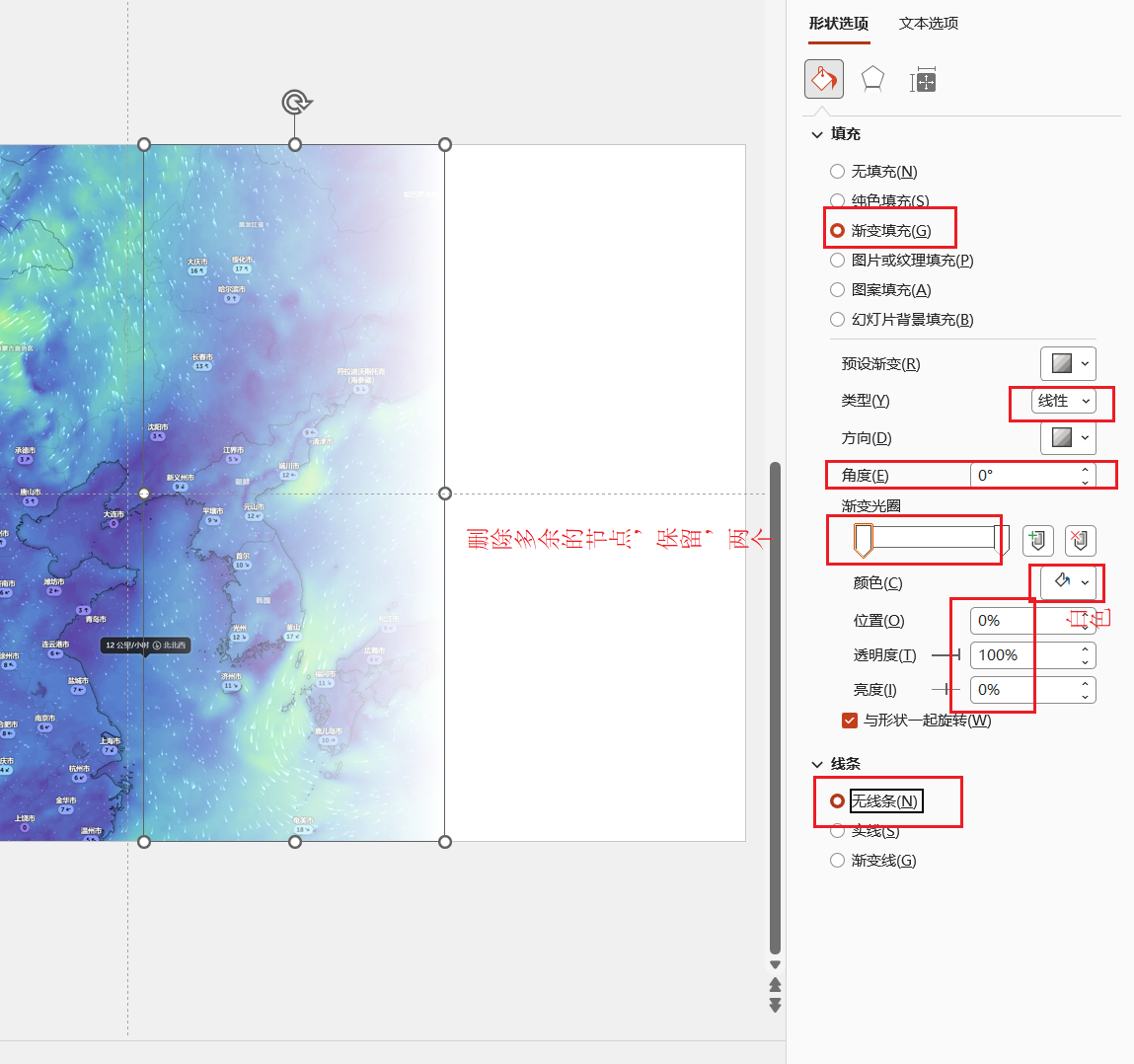Open the 颜色 fill color dropdown
The image size is (1134, 1064).
(x=1069, y=582)
